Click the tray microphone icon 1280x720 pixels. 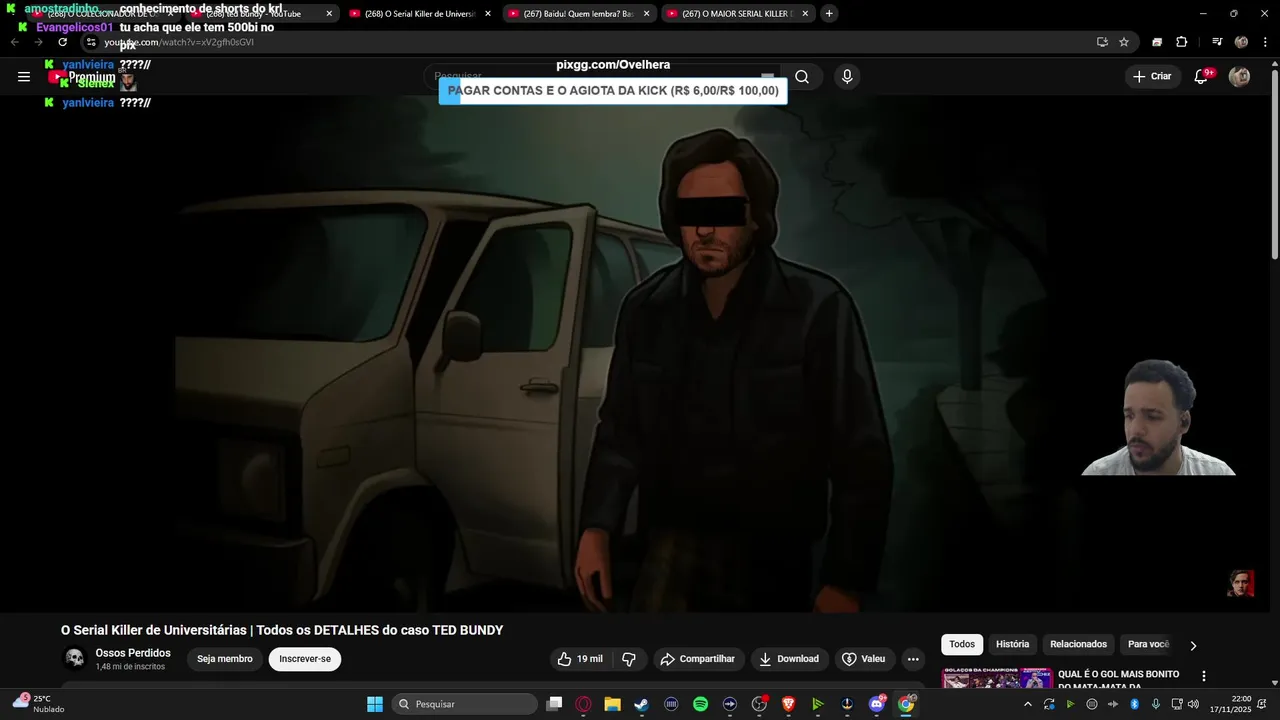coord(1156,704)
